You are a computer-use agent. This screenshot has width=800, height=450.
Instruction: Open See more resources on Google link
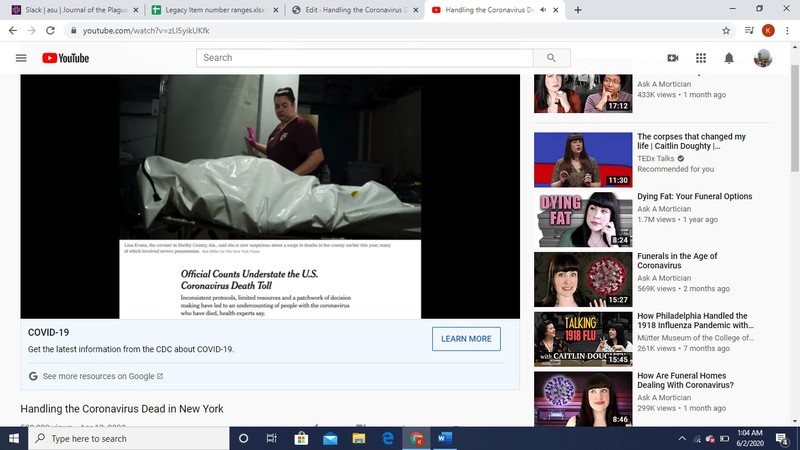coord(96,376)
